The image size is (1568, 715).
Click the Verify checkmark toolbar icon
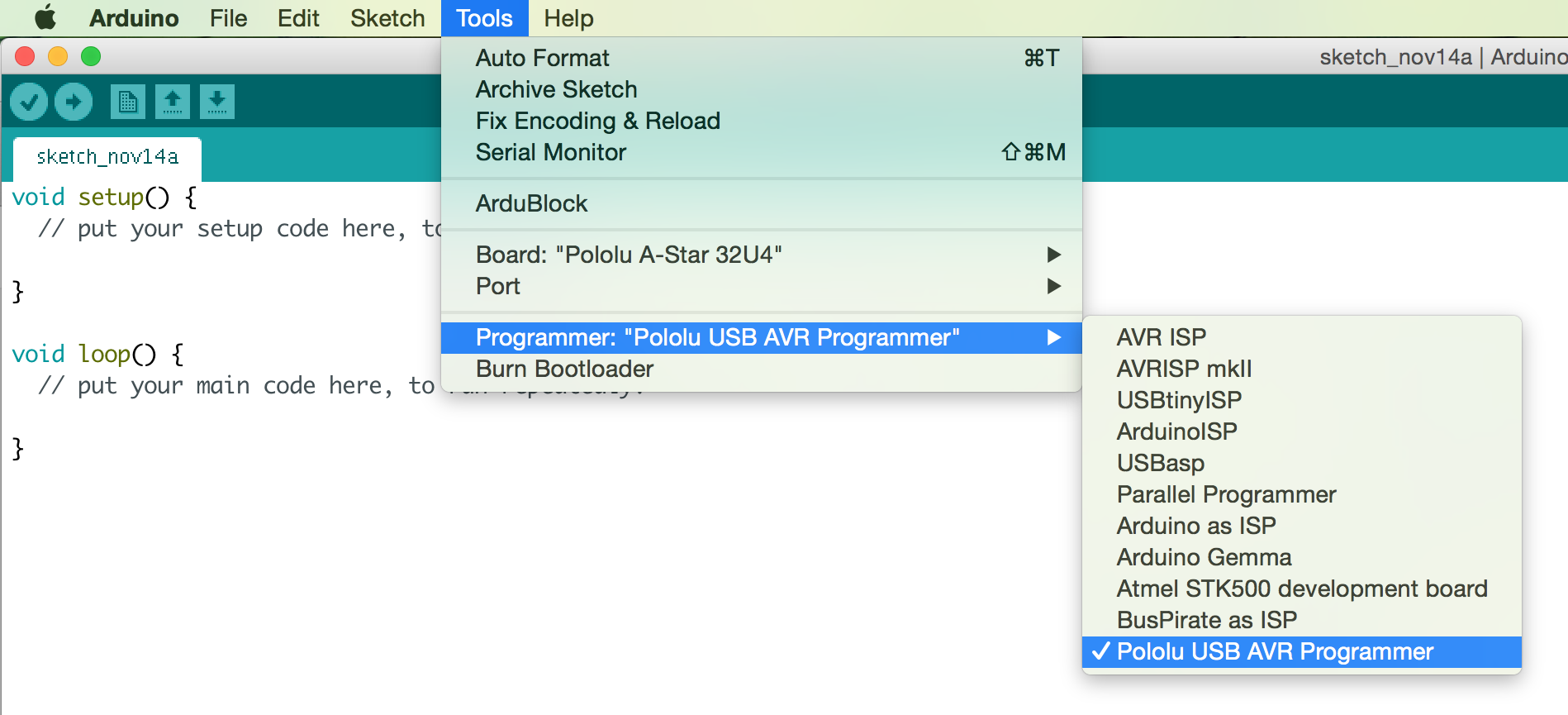[29, 102]
